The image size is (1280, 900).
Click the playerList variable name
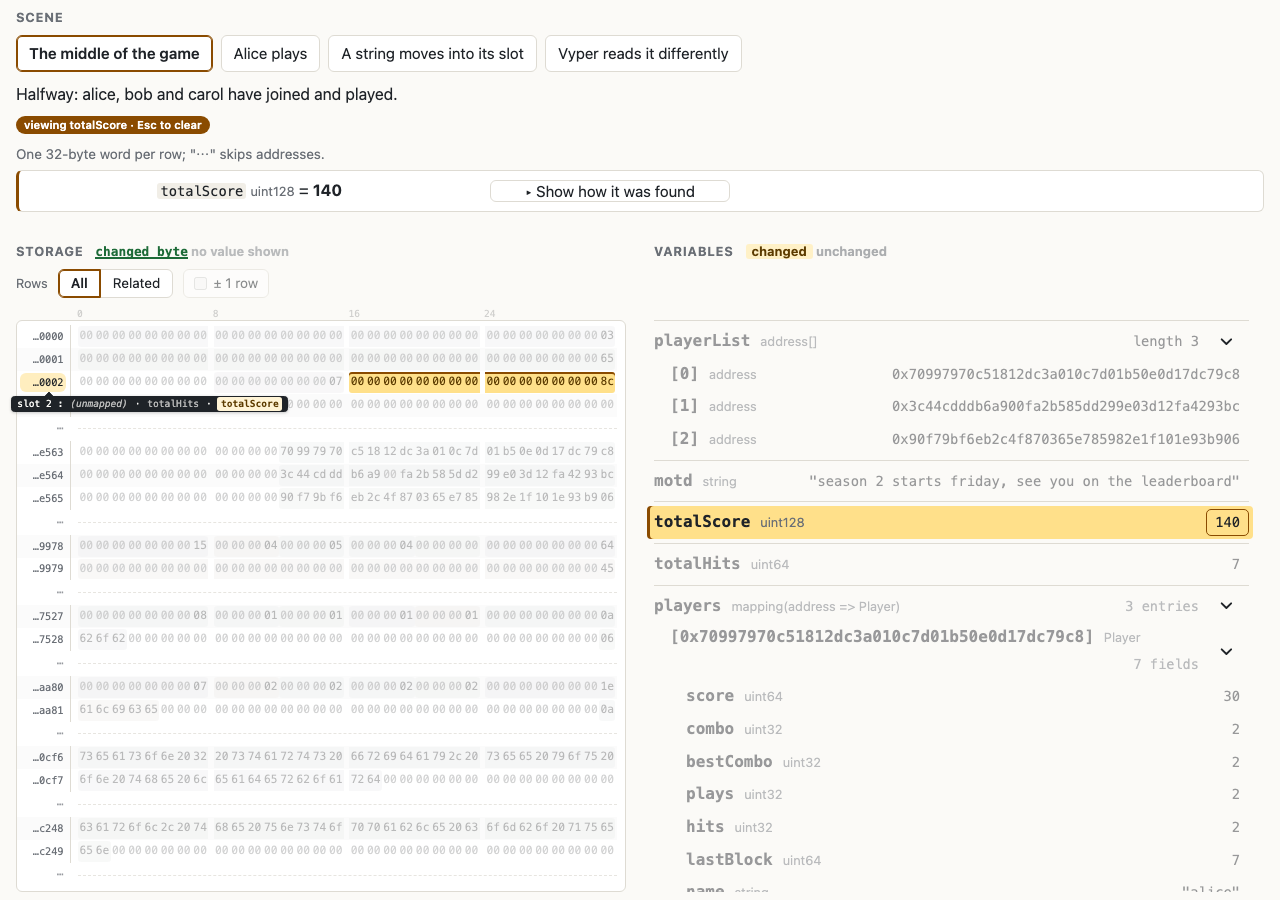tap(702, 341)
